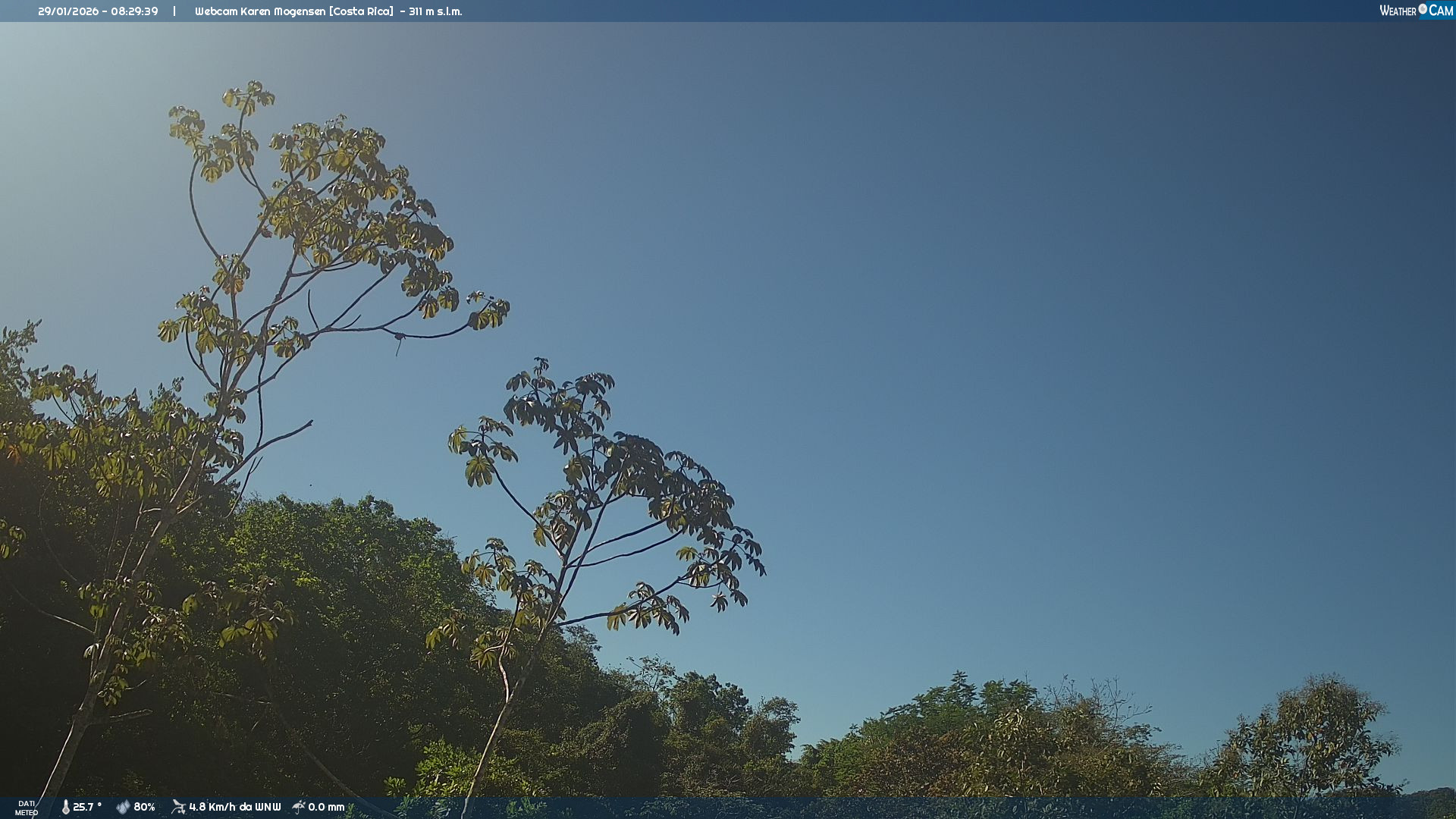Select the 4.8 Km/h da WNW wind text

tap(234, 807)
